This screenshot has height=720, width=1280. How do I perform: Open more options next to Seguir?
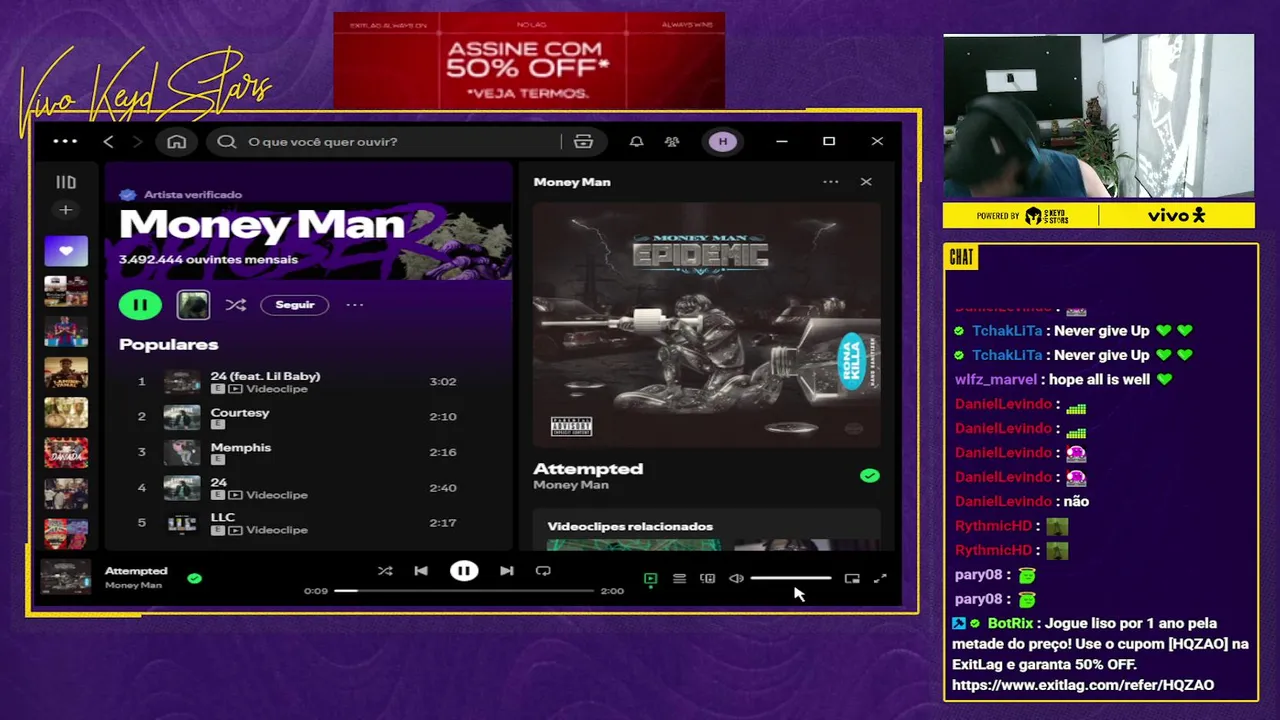(355, 305)
